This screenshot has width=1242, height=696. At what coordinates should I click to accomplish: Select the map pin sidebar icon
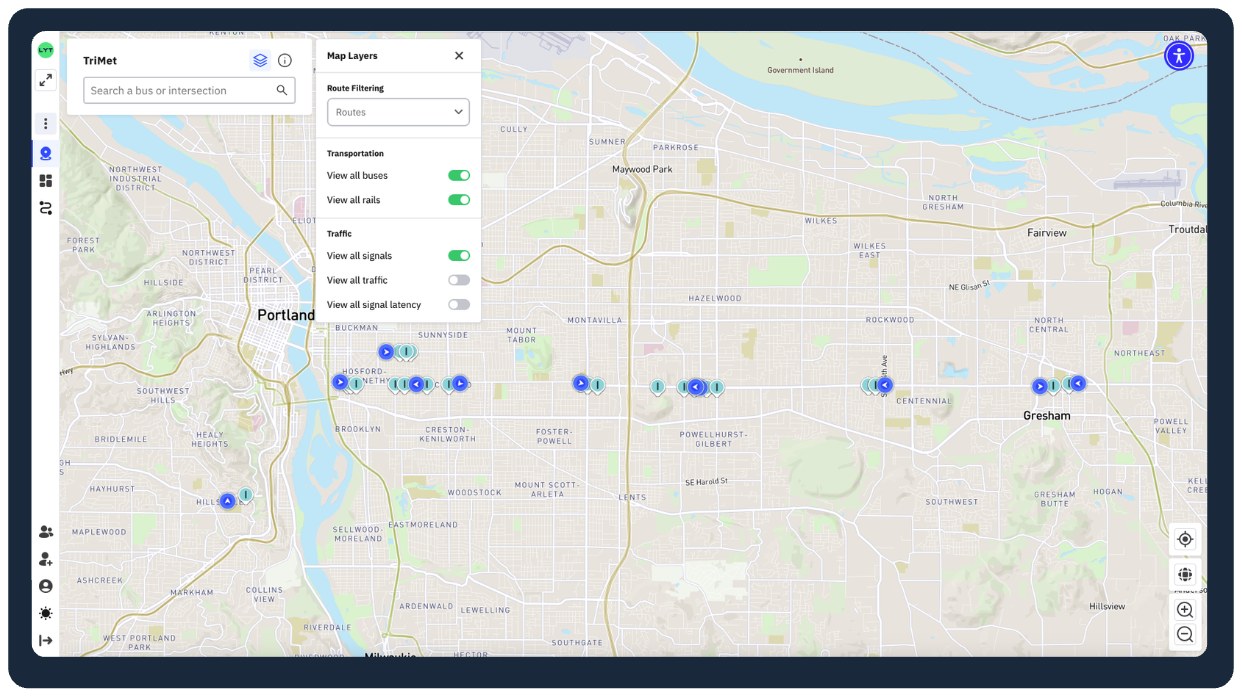[45, 153]
